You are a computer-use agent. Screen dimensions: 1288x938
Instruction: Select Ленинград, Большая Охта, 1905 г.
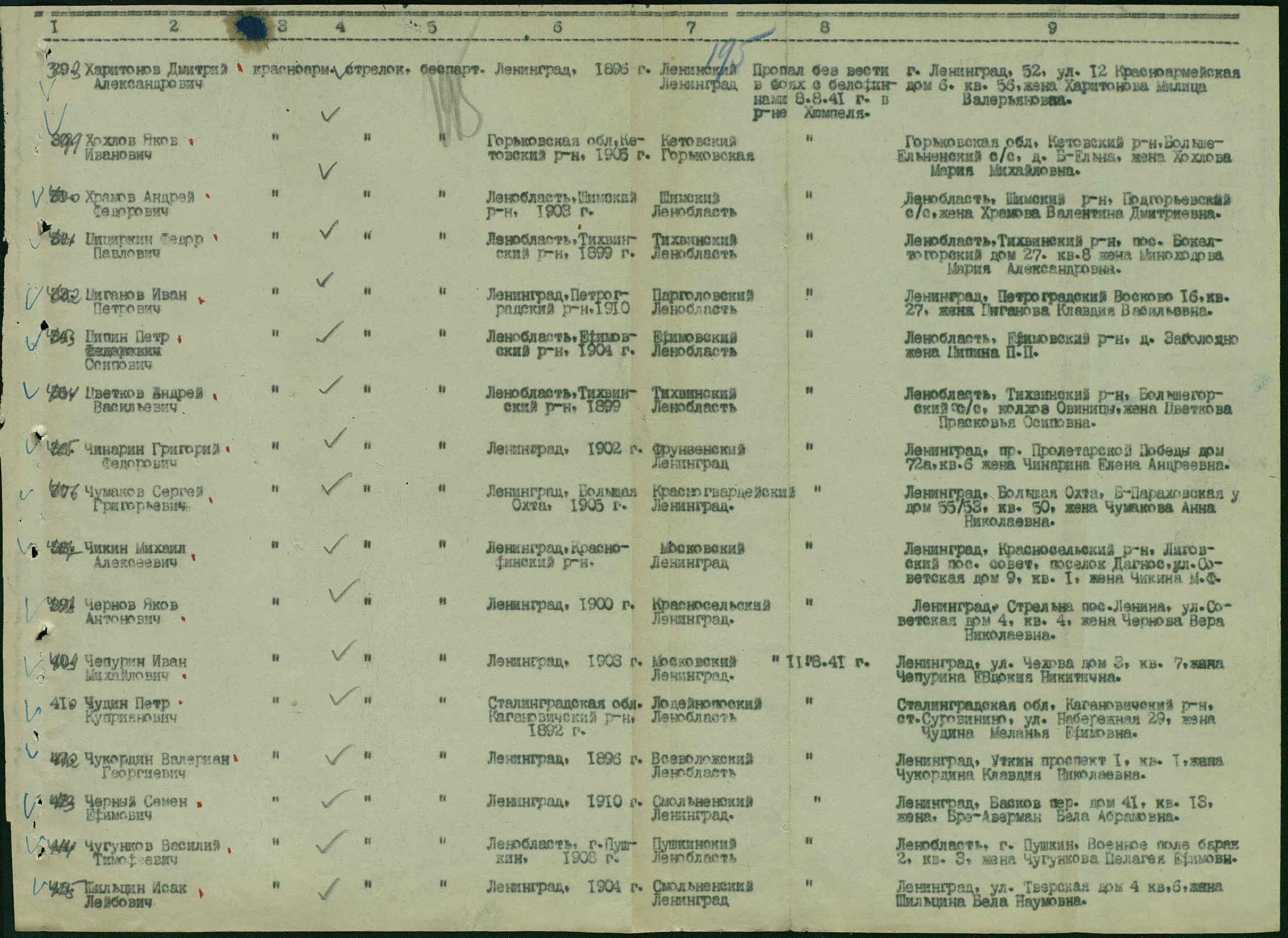[x=562, y=498]
